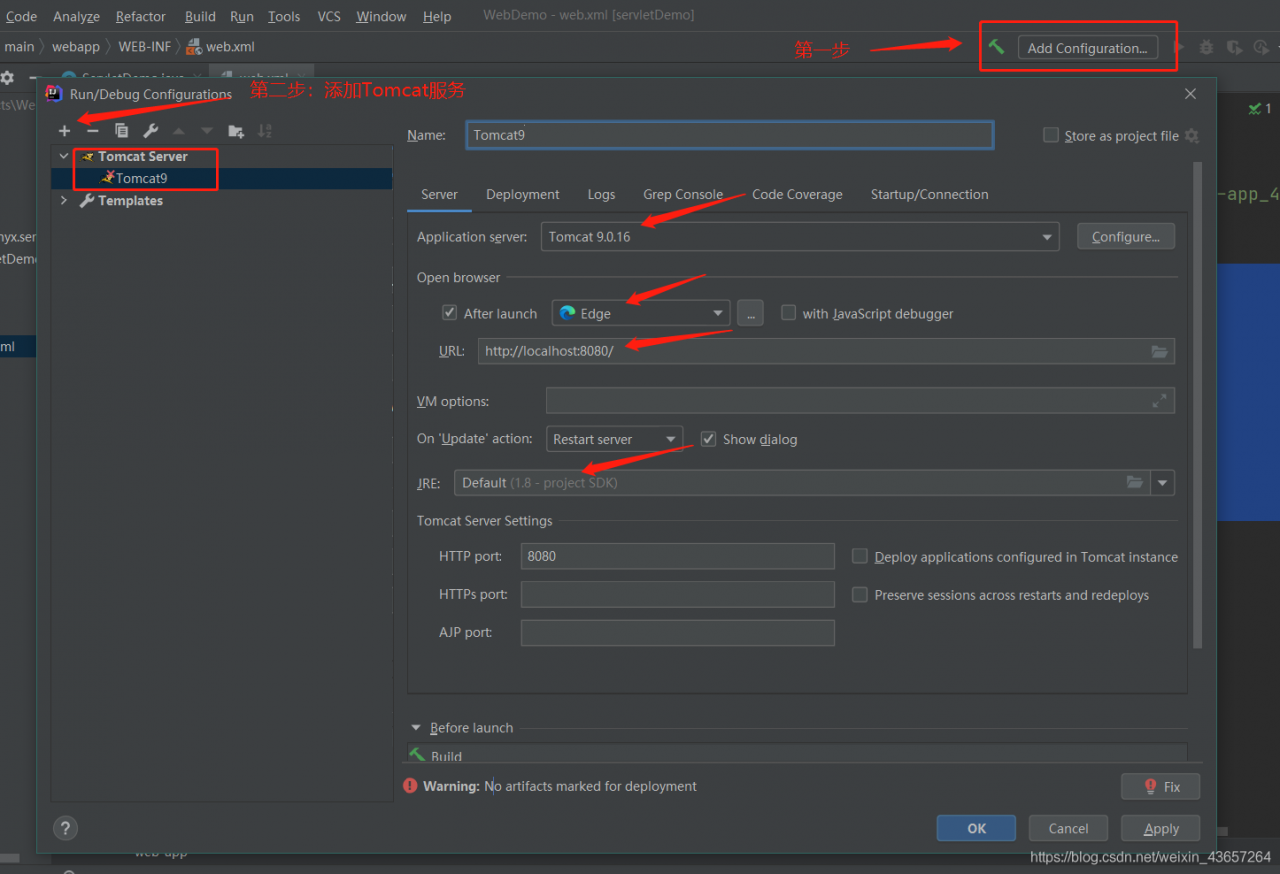Enable Preserve sessions across restarts and redeploys
The width and height of the screenshot is (1280, 874).
click(x=859, y=594)
